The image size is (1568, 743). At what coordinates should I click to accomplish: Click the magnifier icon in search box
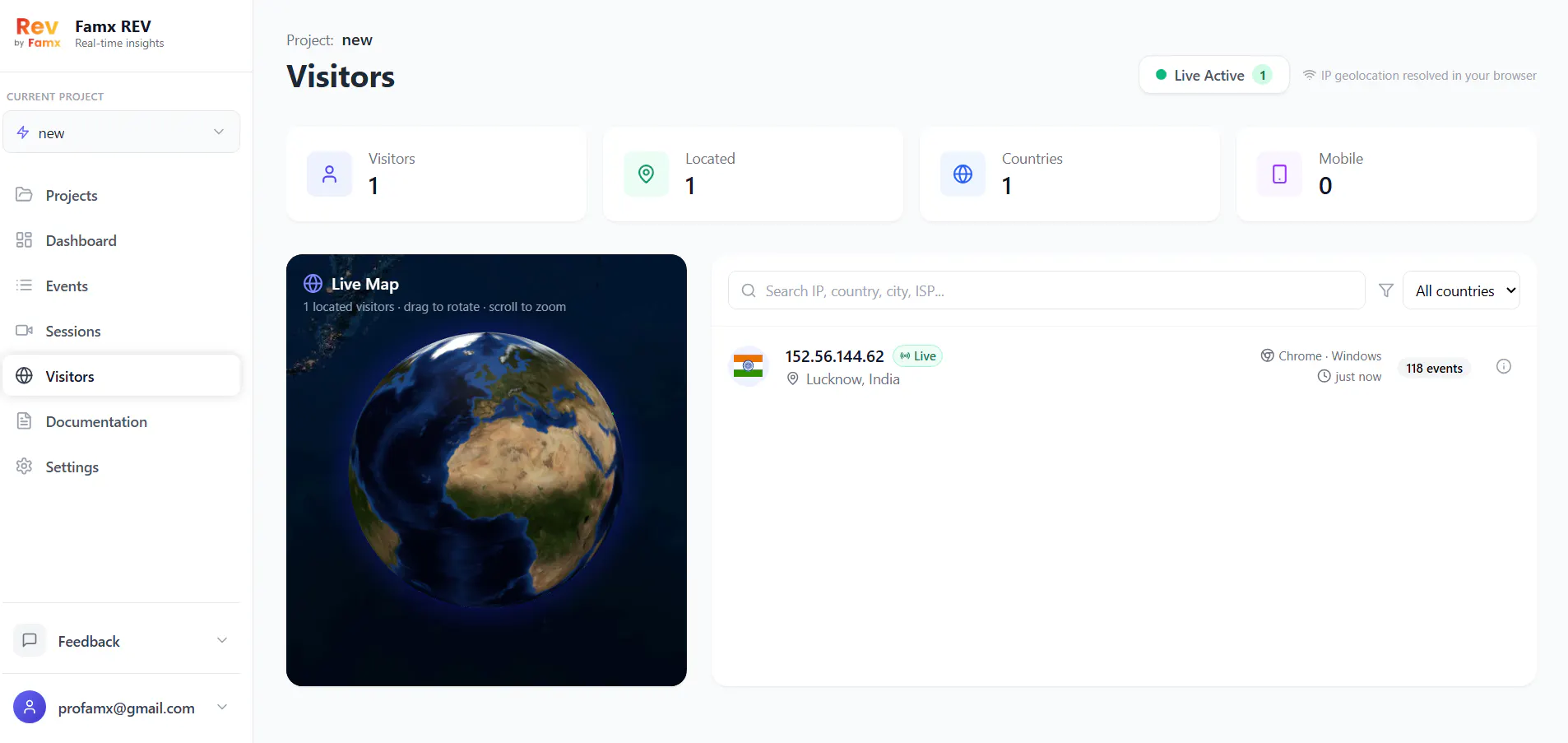749,290
